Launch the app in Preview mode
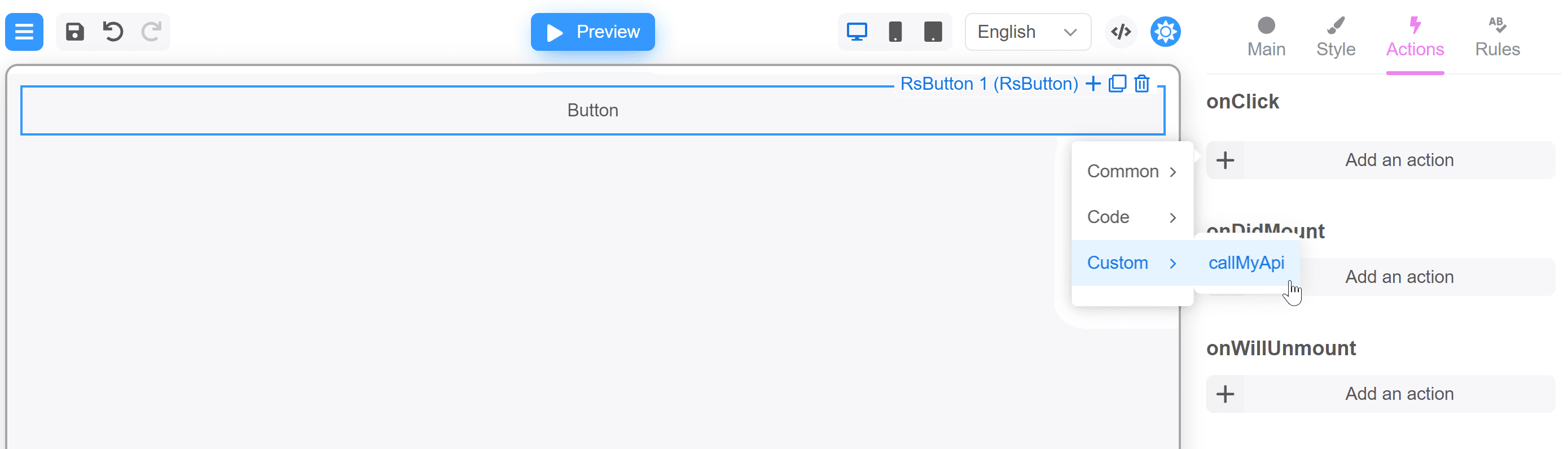 click(592, 32)
